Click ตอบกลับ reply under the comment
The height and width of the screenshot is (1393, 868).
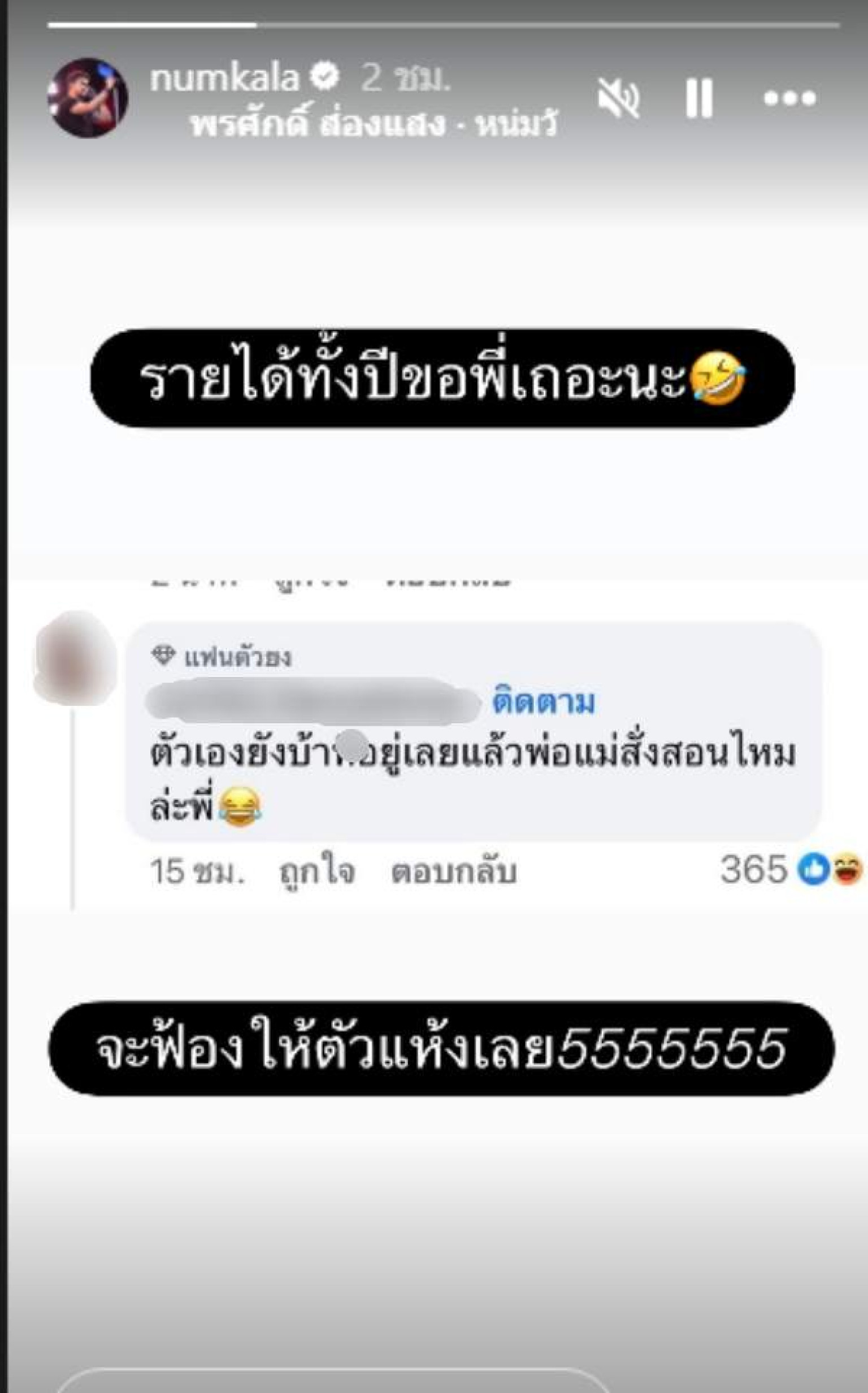(x=454, y=872)
